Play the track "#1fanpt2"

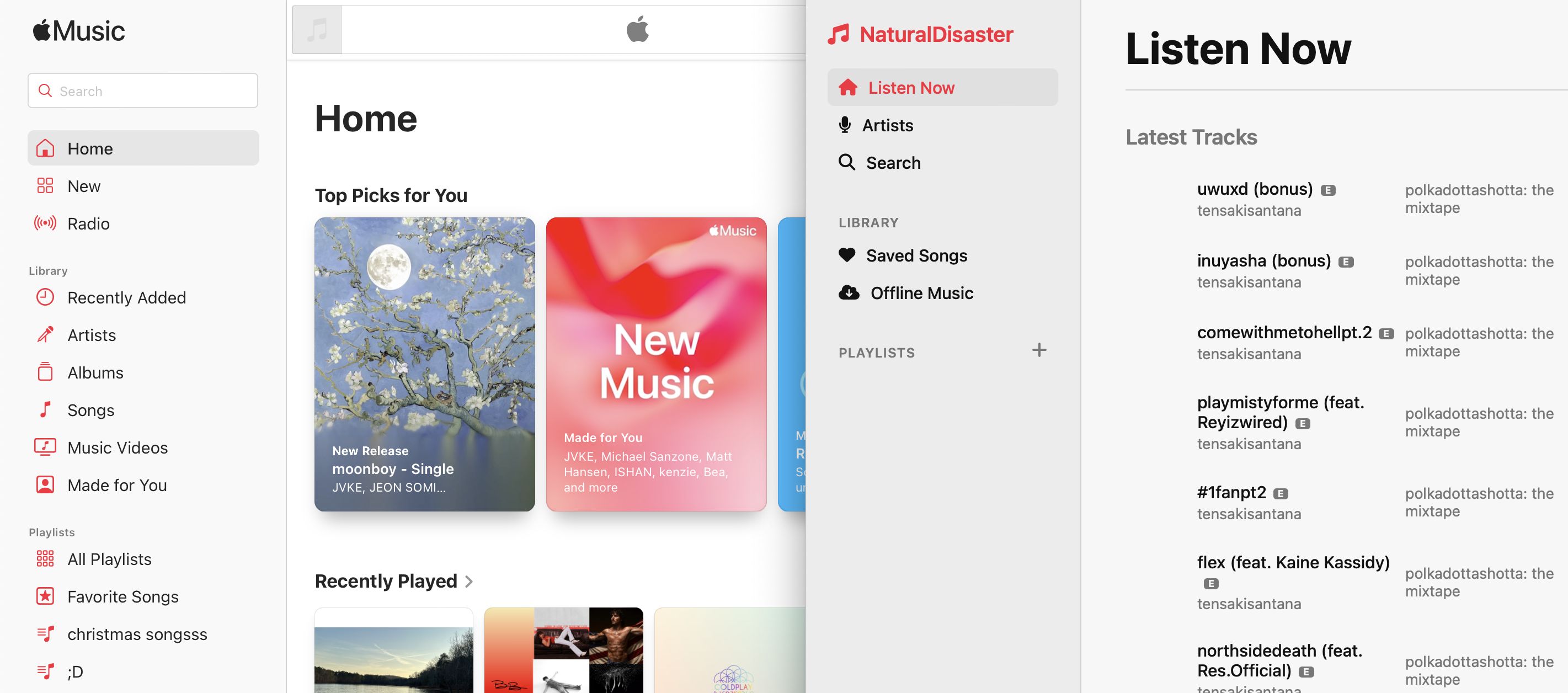coord(1231,492)
